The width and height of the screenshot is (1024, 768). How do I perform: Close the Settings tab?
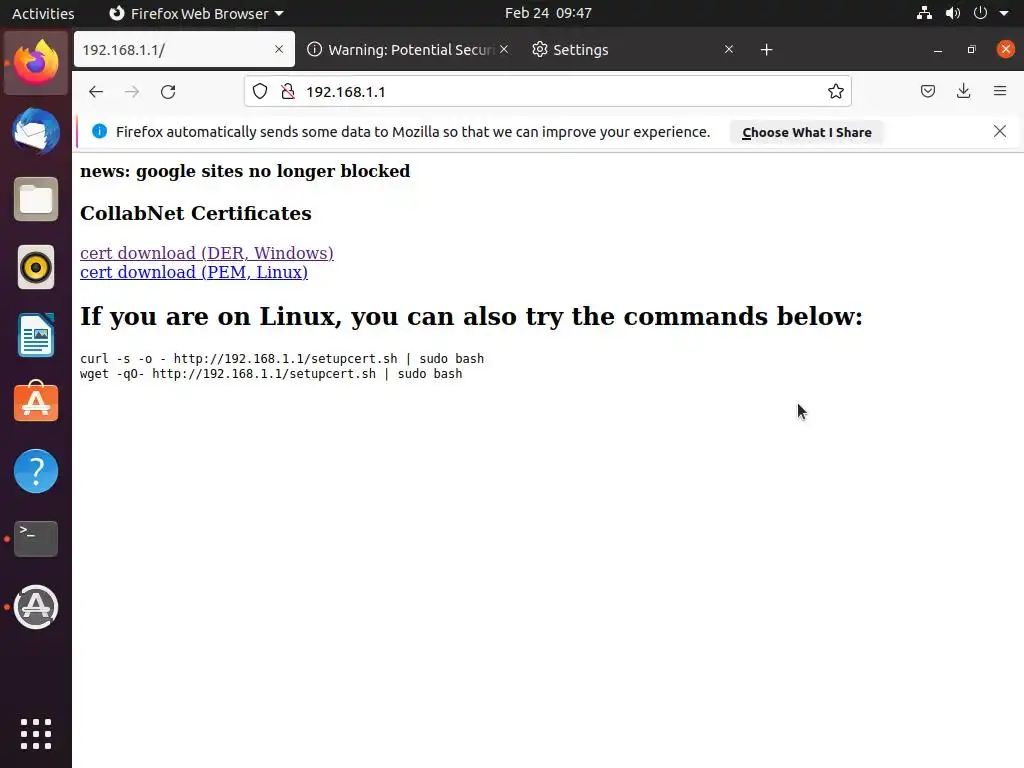click(729, 49)
